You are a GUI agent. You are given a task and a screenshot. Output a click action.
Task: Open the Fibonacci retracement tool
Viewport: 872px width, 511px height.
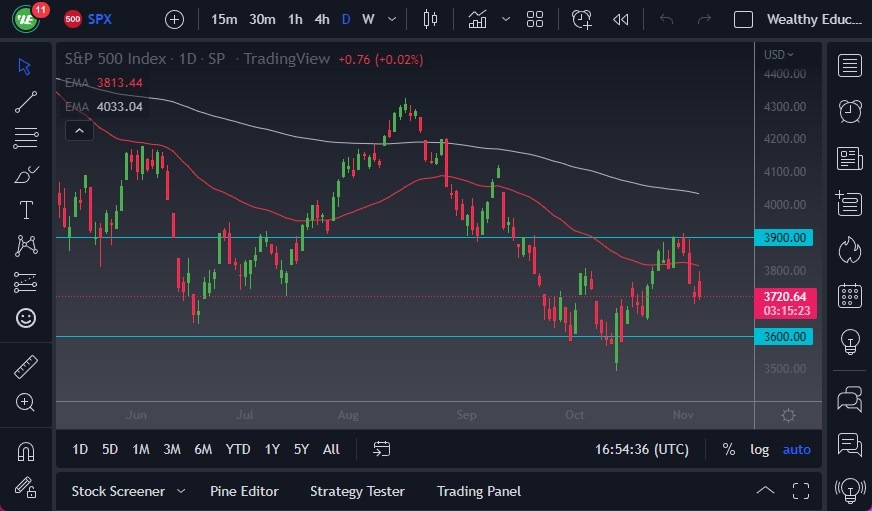click(26, 137)
